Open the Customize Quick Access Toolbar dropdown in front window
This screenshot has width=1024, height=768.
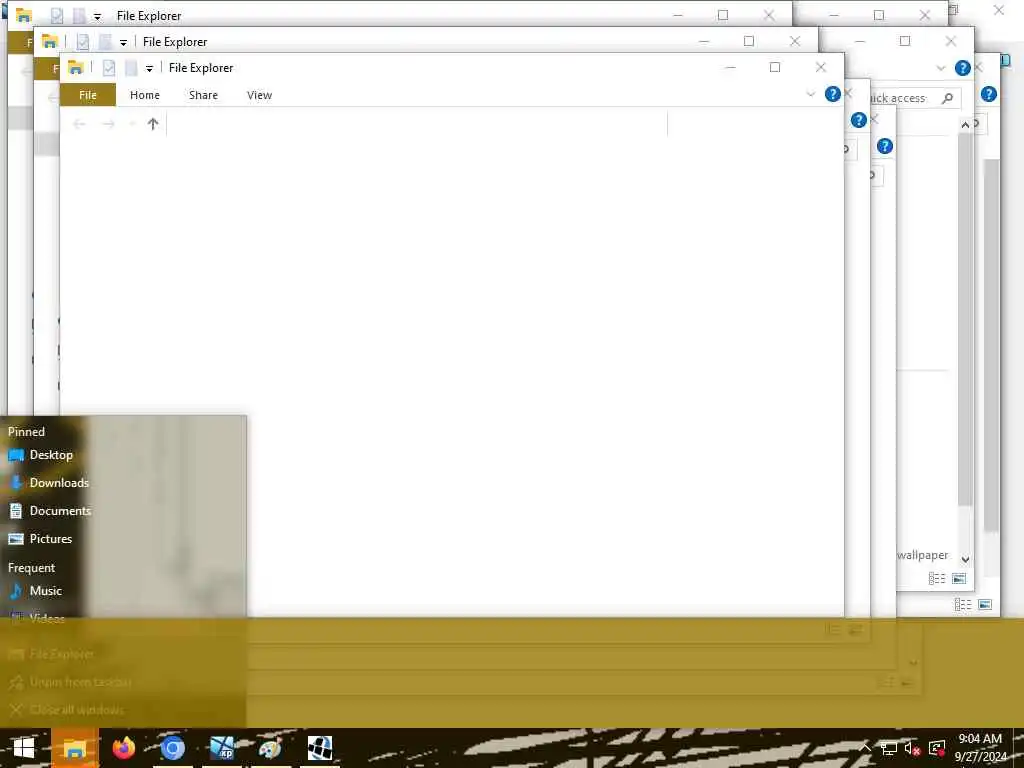[x=149, y=68]
